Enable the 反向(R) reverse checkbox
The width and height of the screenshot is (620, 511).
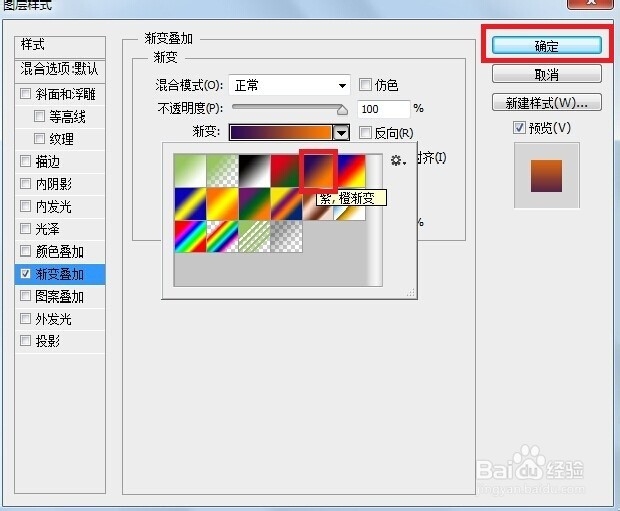click(365, 132)
